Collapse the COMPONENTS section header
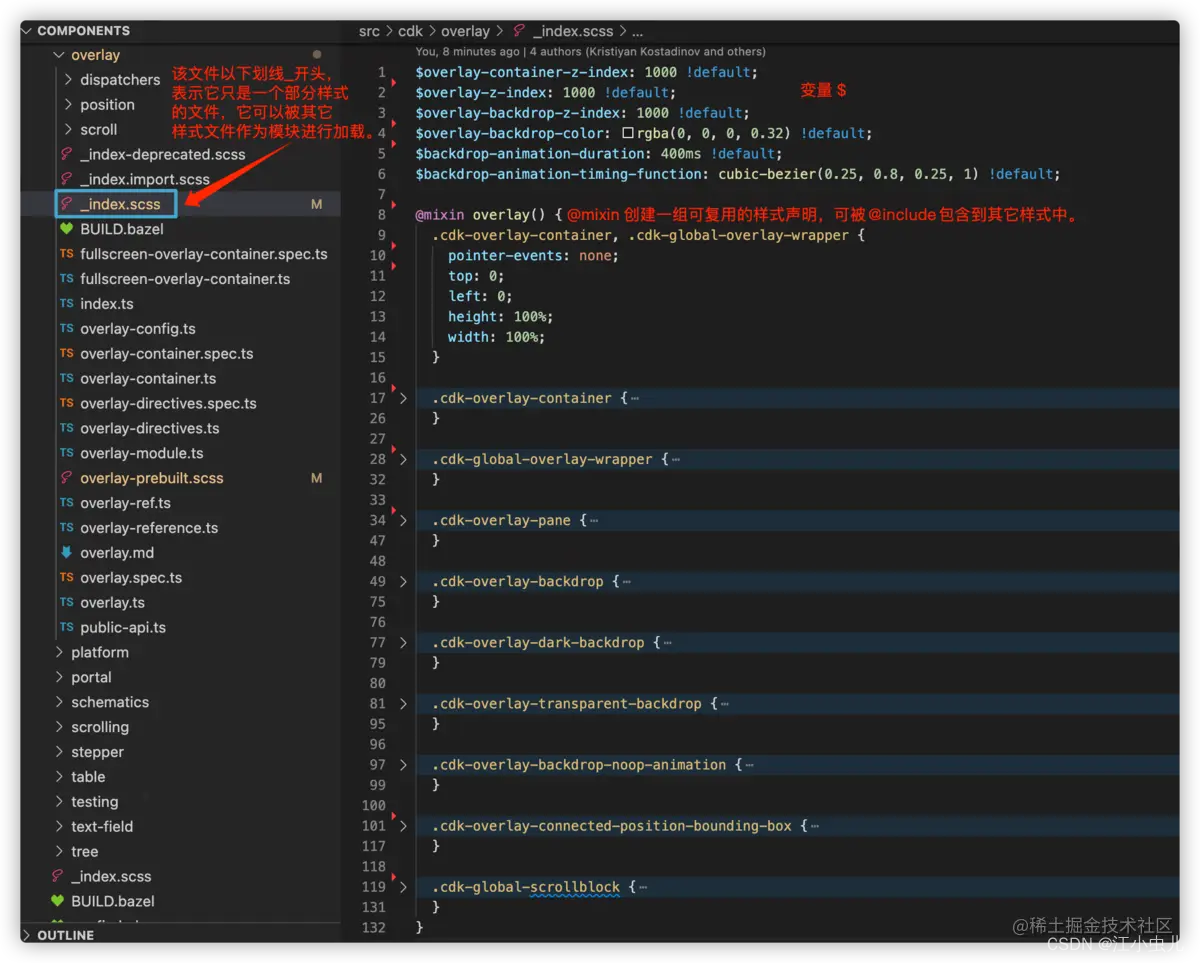 click(x=83, y=31)
